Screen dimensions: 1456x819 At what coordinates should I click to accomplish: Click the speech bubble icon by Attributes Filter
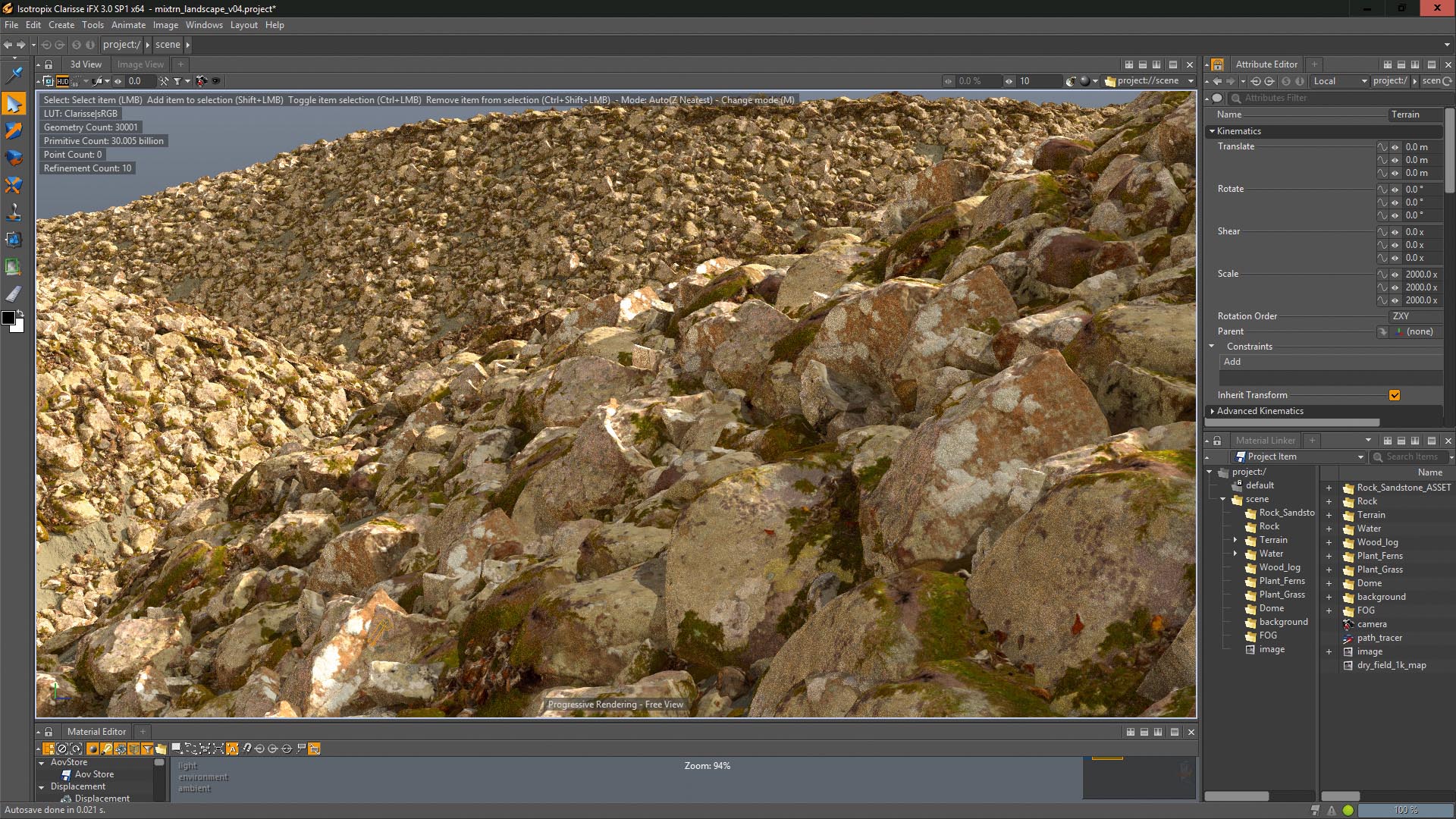coord(1217,98)
